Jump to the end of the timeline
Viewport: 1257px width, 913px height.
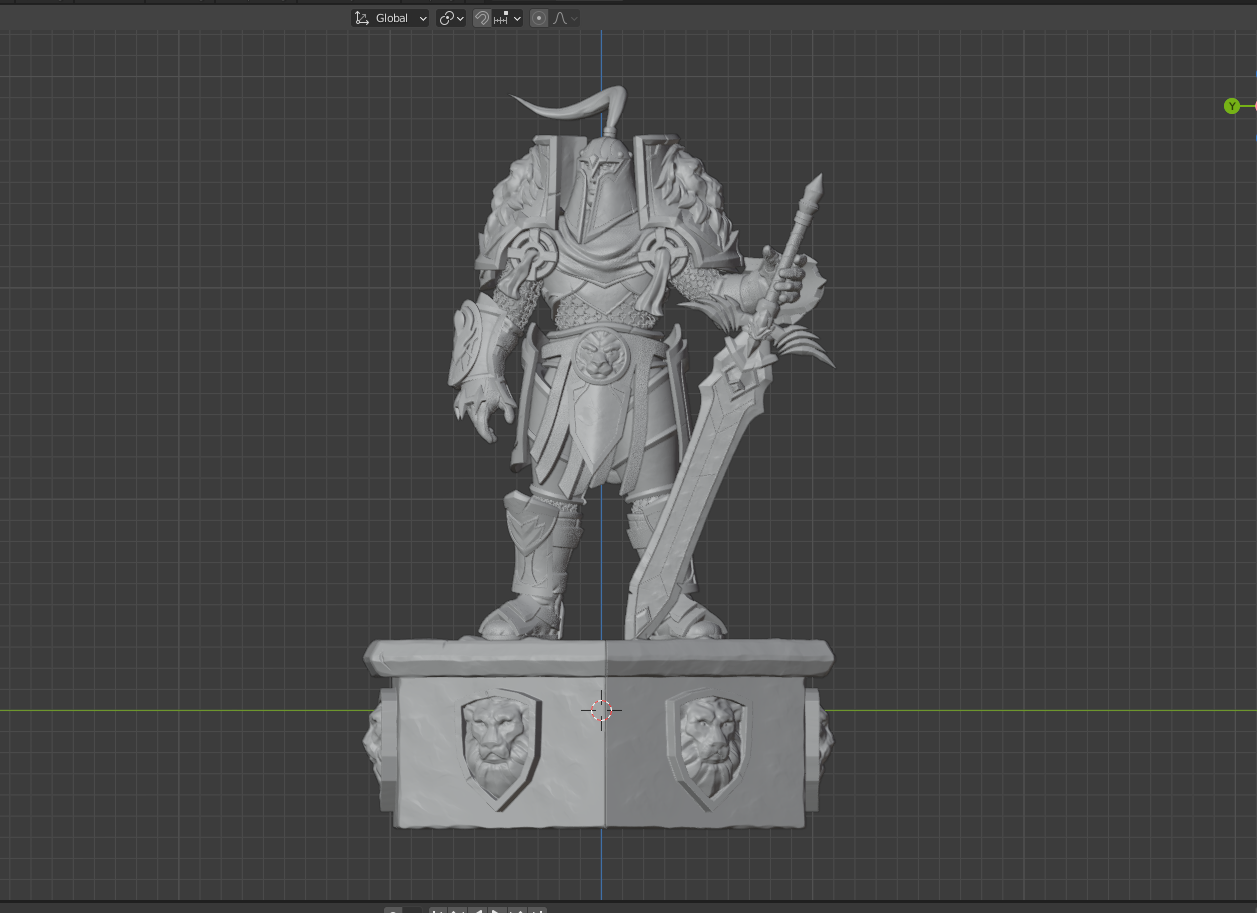(538, 911)
